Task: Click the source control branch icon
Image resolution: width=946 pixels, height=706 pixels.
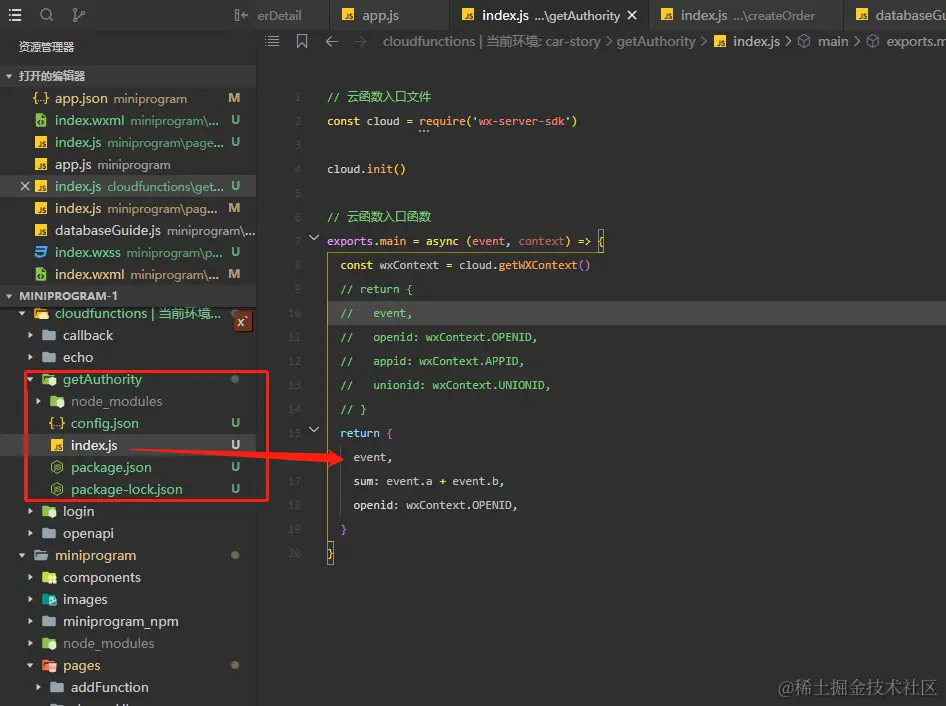Action: 79,15
